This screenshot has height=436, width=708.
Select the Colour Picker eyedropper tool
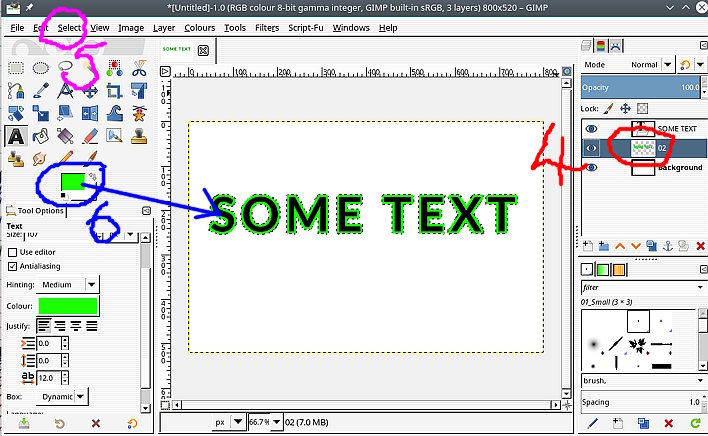(x=41, y=91)
